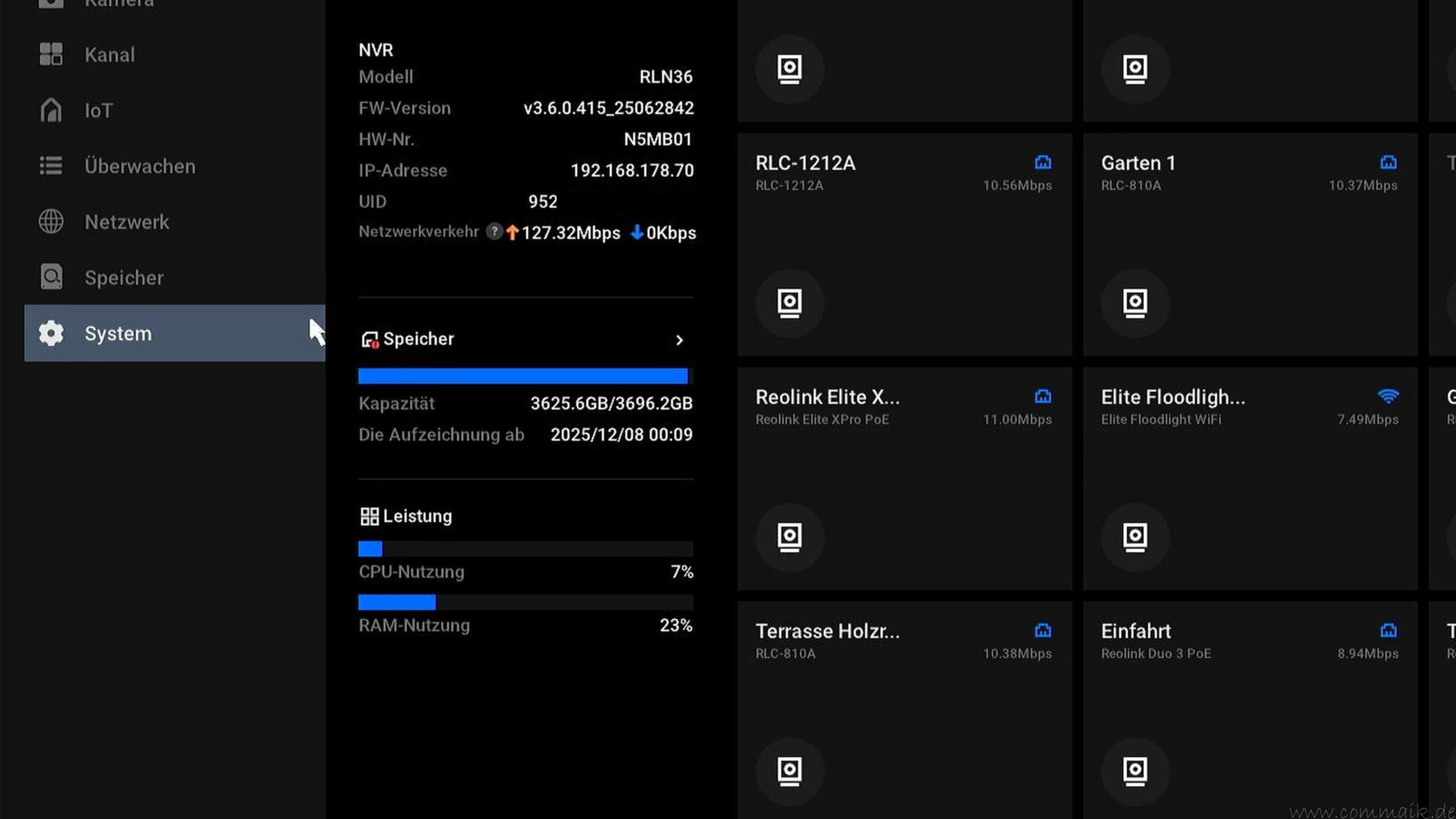Click camera icon in Reolink Elite XPro tile
1456x819 pixels.
pos(789,537)
